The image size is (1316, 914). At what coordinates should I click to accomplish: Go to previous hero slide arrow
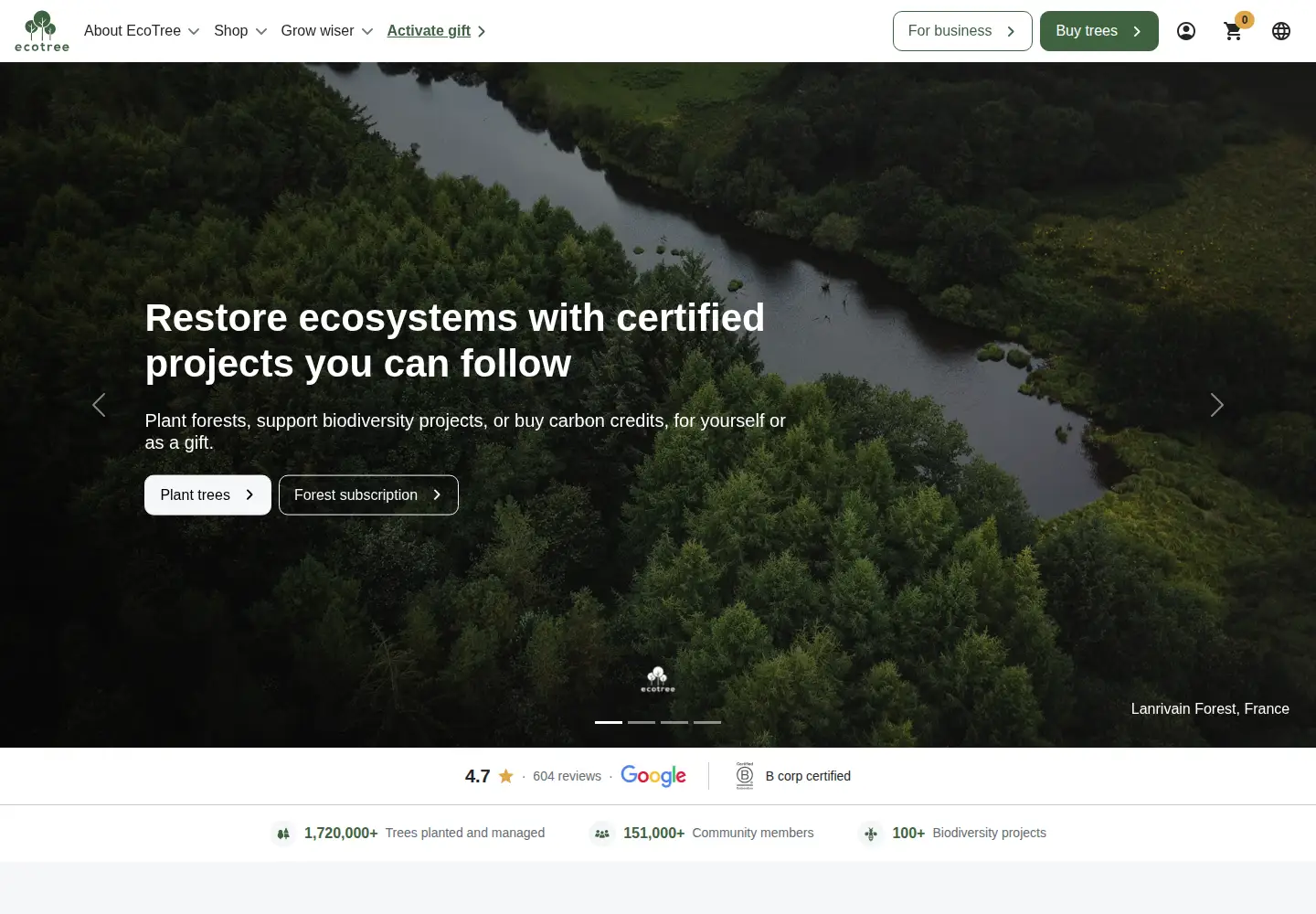tap(99, 405)
